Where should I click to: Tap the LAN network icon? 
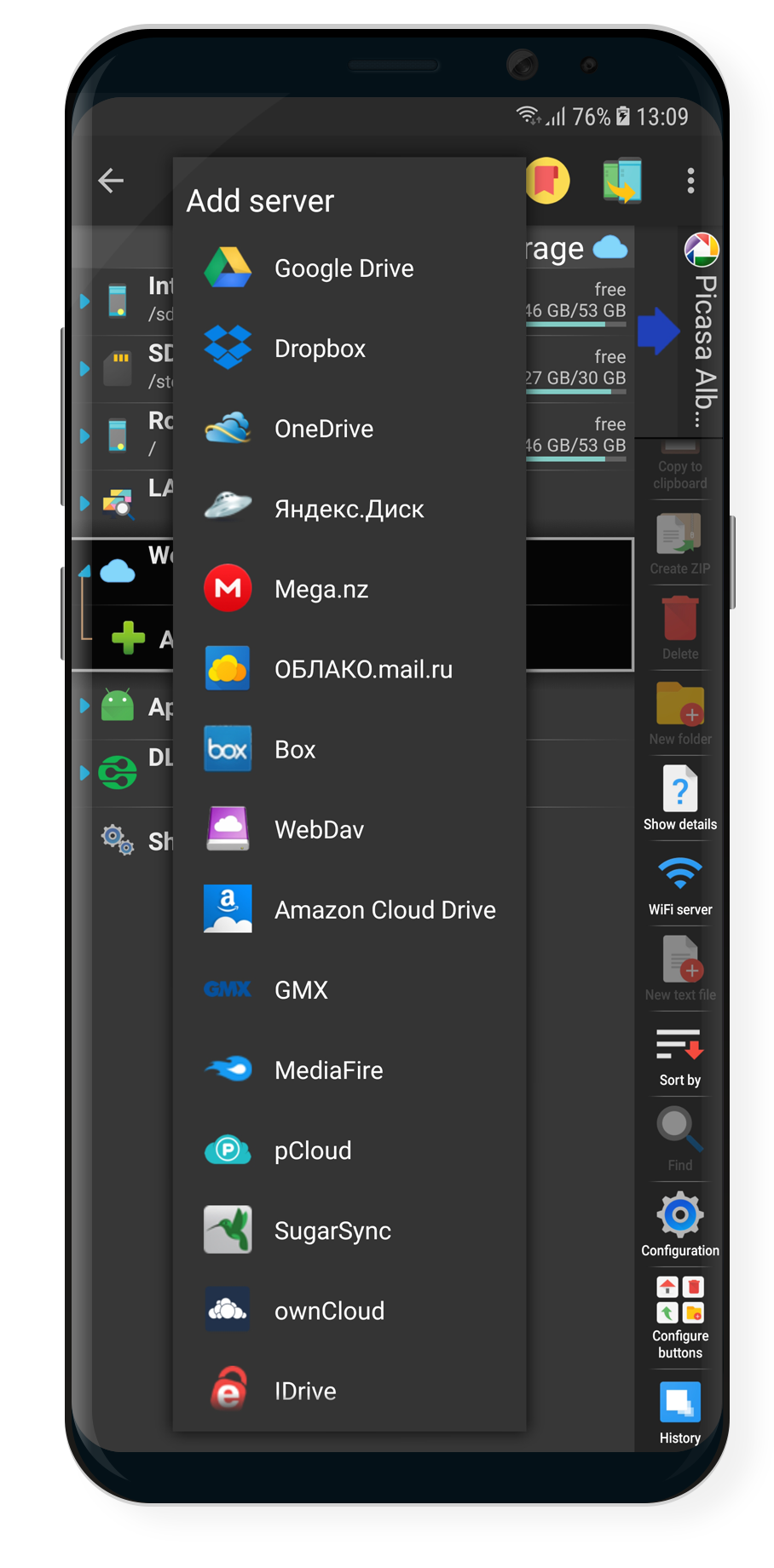click(x=118, y=503)
